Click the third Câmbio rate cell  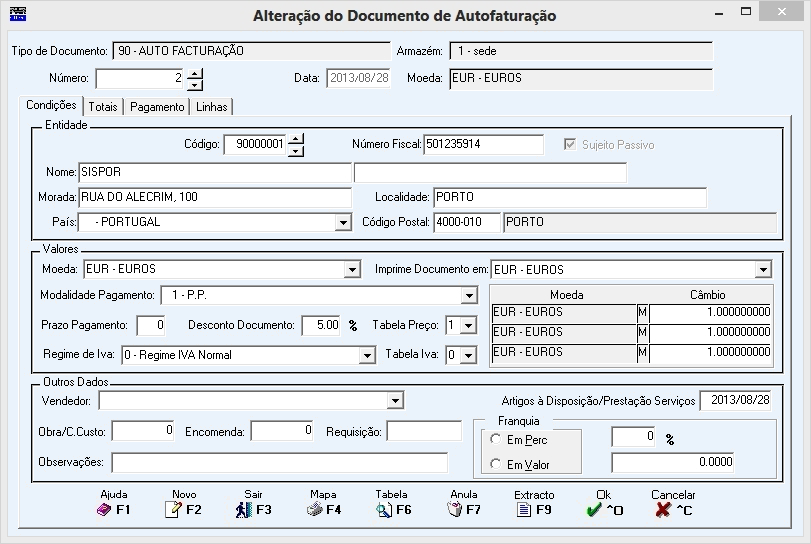point(710,353)
